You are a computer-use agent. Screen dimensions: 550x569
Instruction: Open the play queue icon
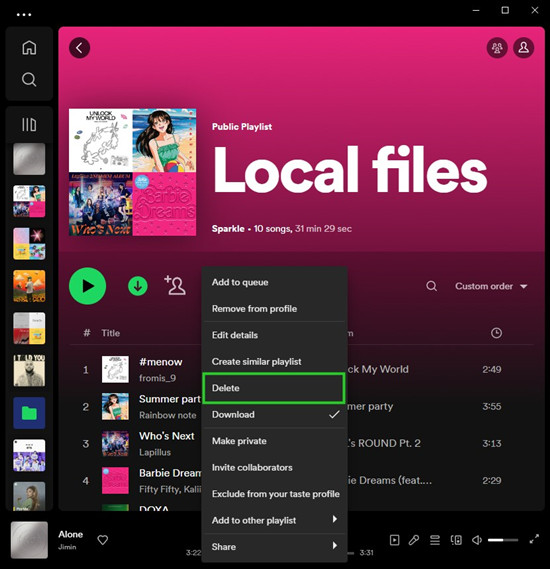pyautogui.click(x=435, y=540)
